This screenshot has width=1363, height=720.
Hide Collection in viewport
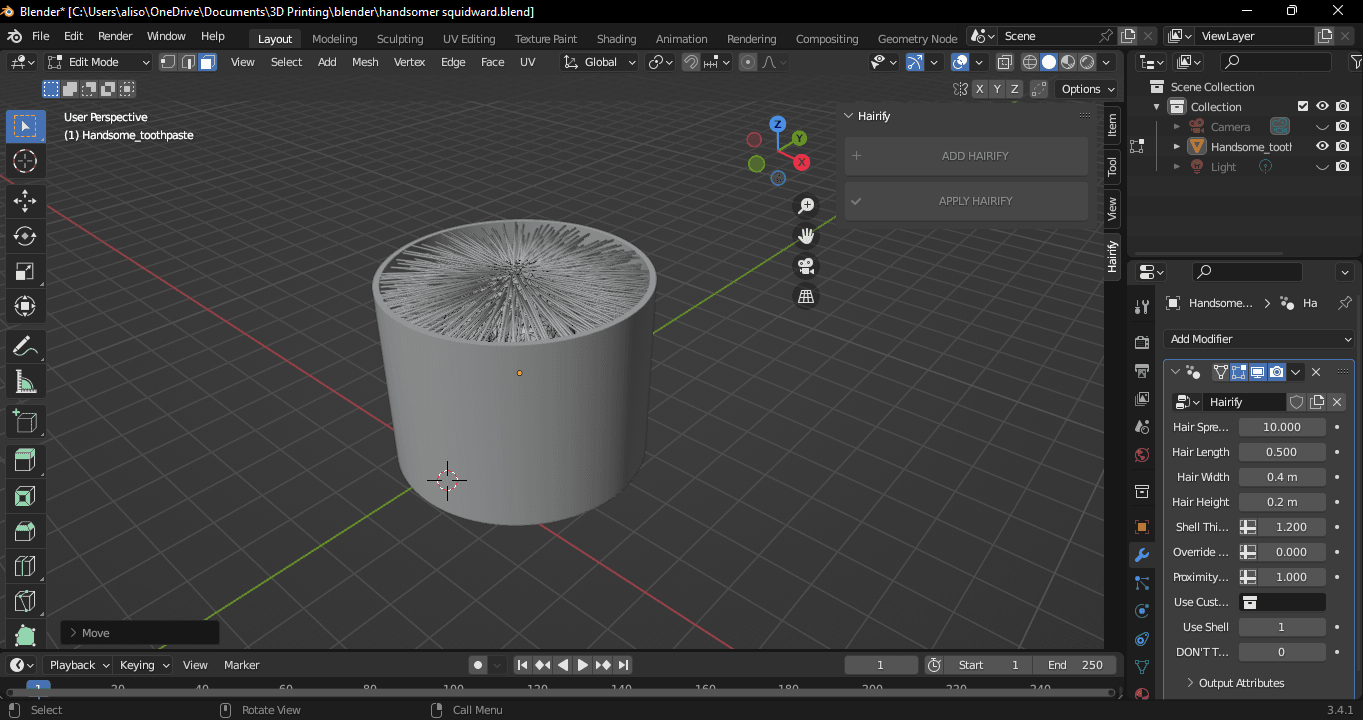coord(1322,106)
